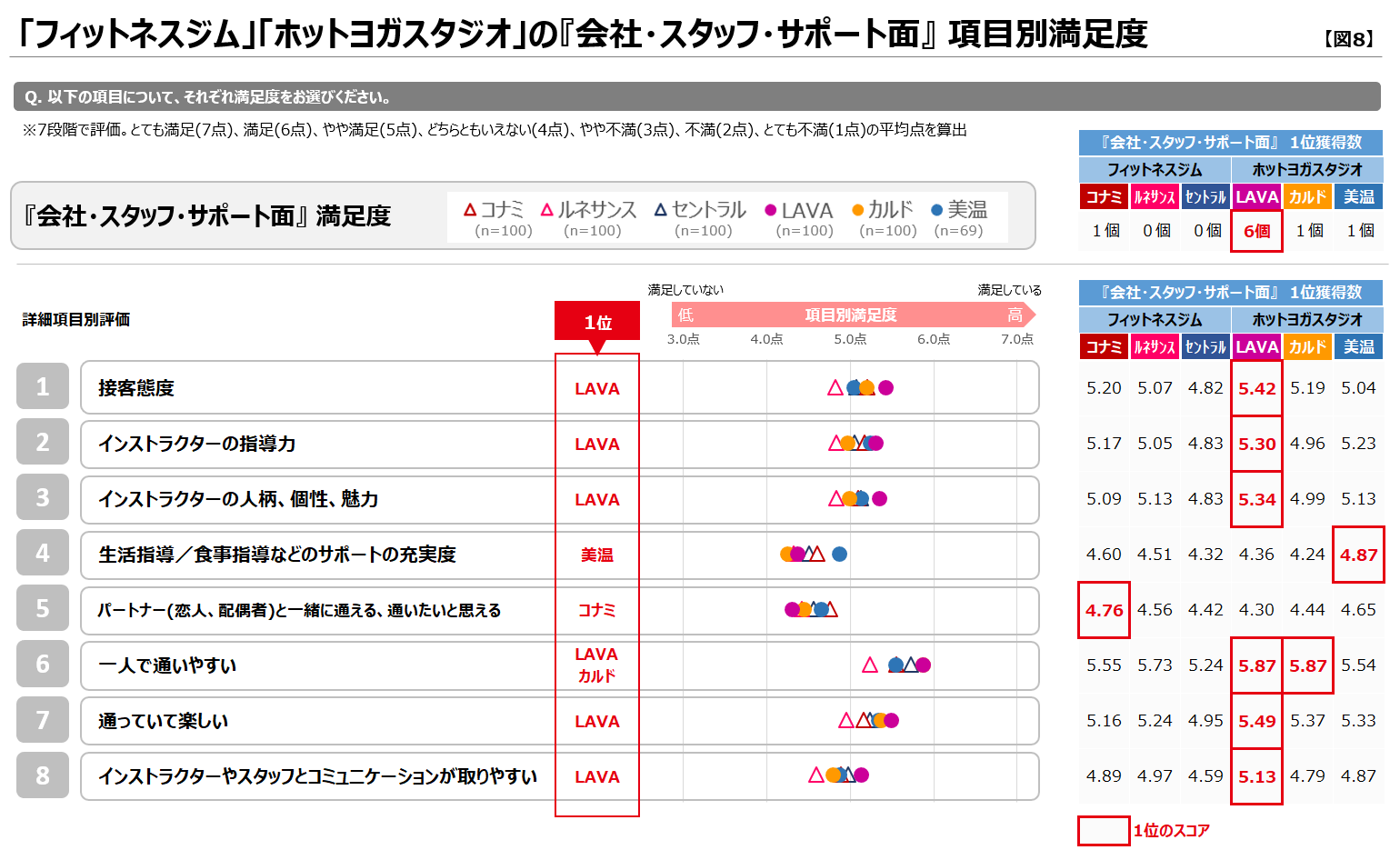The height and width of the screenshot is (860, 1400).
Task: Select the gray number 8 badge
Action: click(x=43, y=775)
